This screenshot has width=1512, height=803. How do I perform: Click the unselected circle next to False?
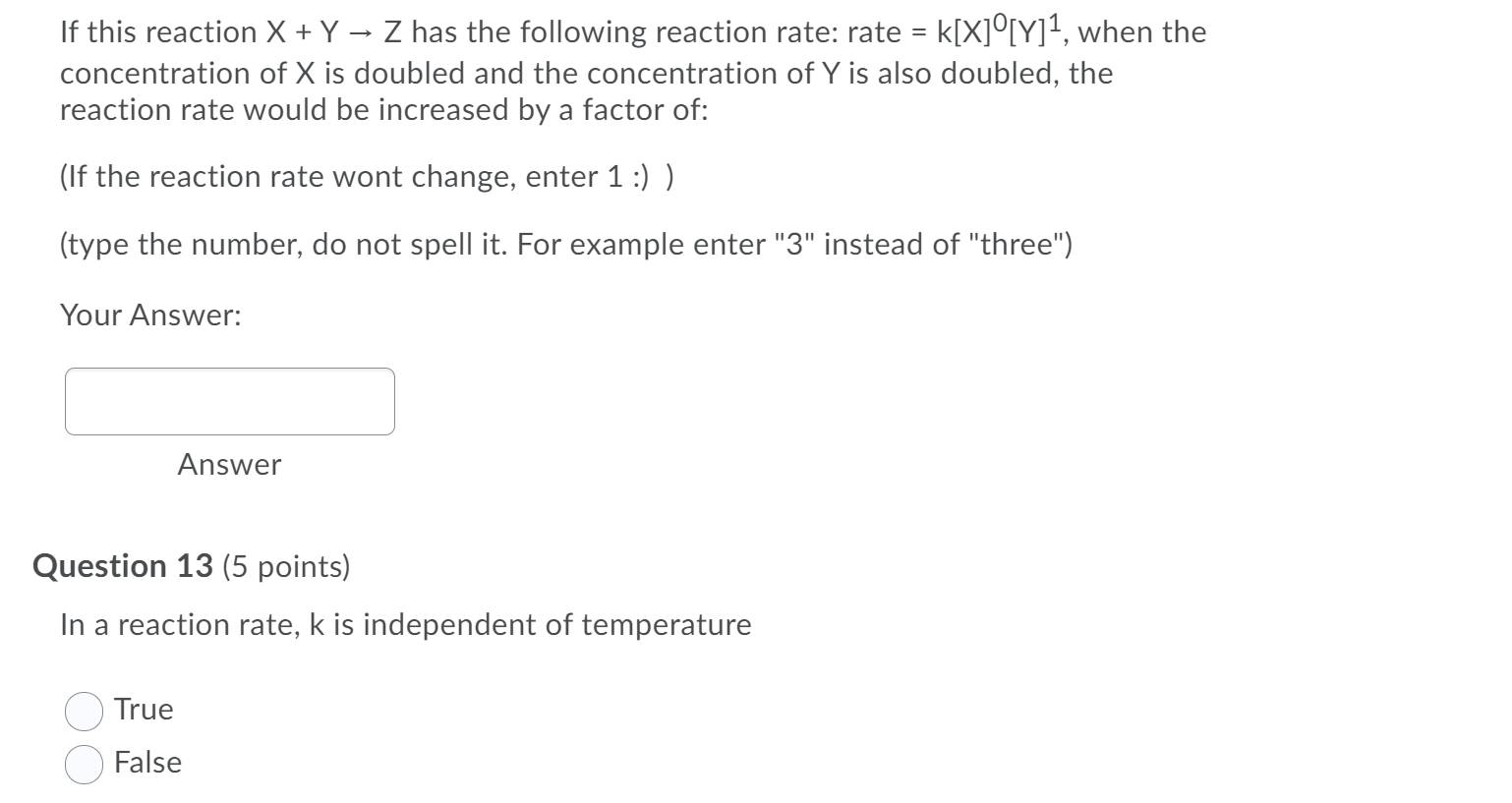[85, 762]
